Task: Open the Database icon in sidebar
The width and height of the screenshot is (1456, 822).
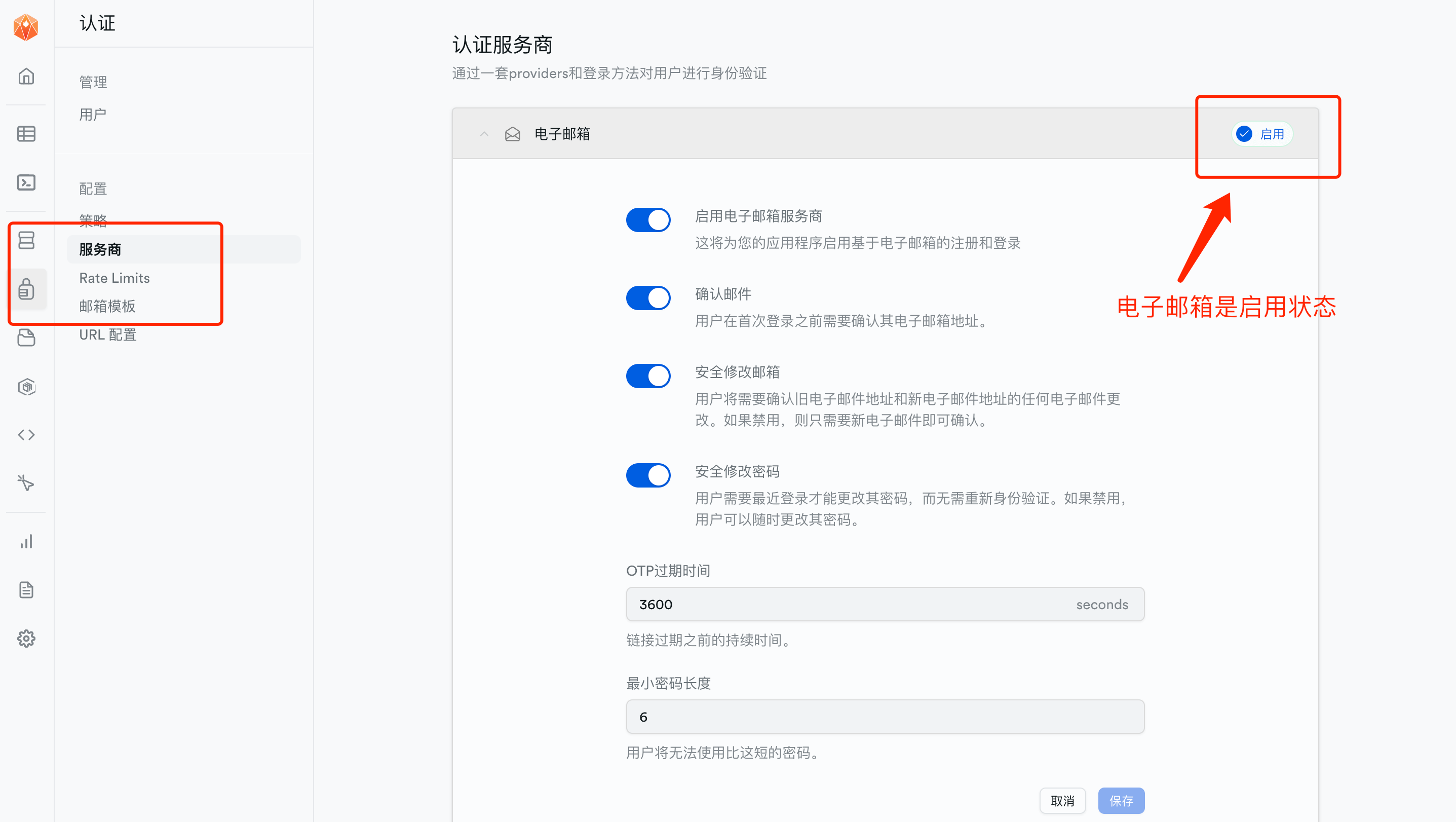Action: coord(26,240)
